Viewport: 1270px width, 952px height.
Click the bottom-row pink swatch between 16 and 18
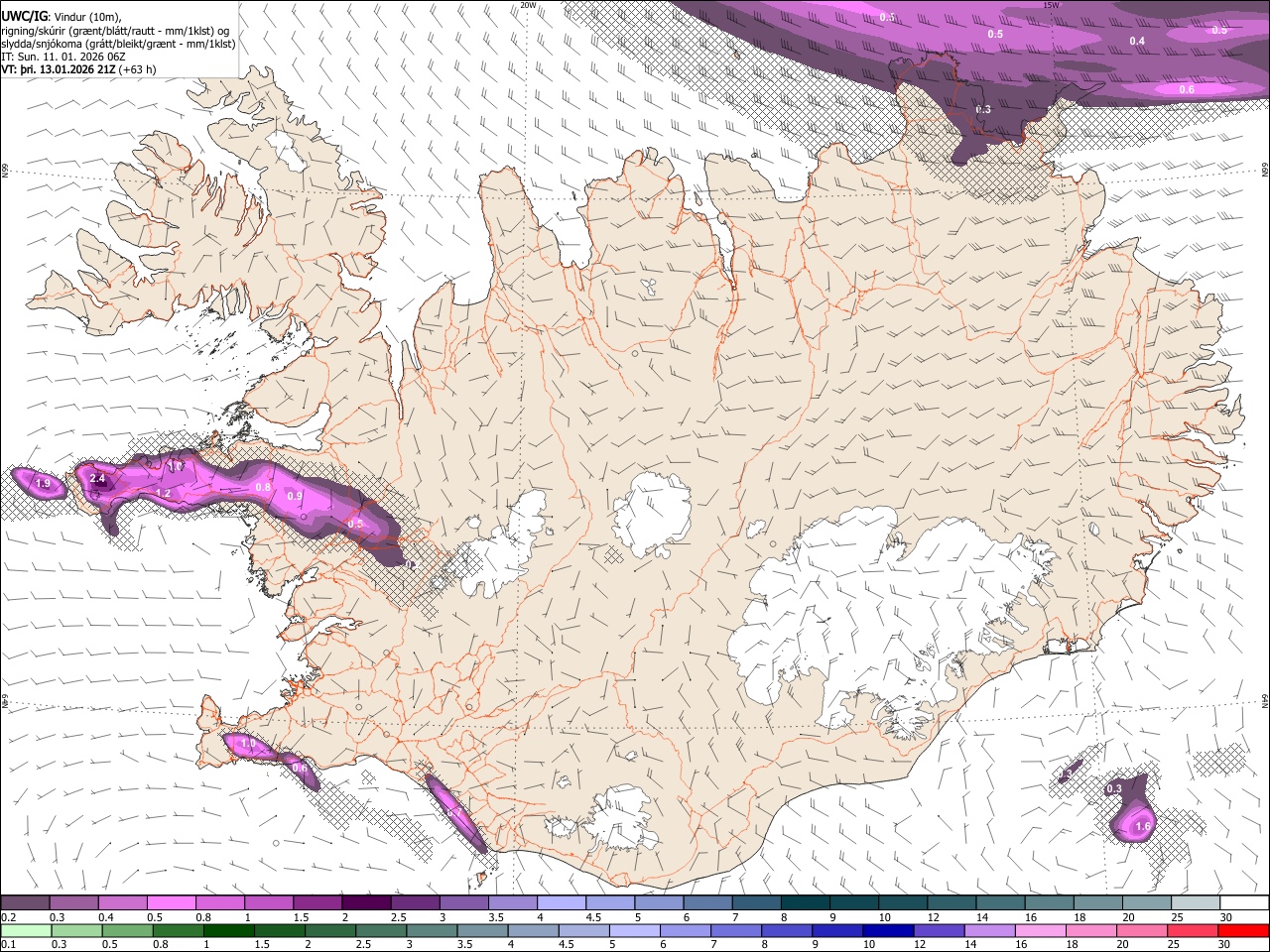[x=1039, y=930]
